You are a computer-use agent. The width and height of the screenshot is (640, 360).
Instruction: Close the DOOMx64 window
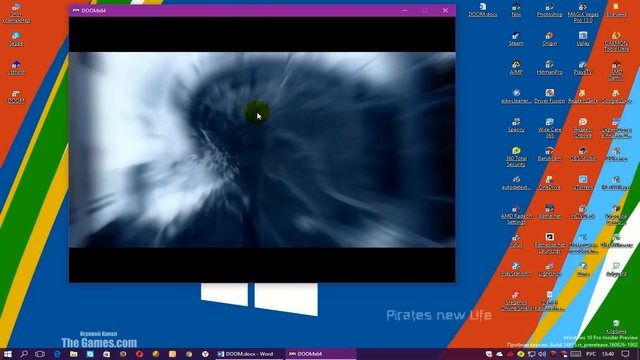[445, 11]
